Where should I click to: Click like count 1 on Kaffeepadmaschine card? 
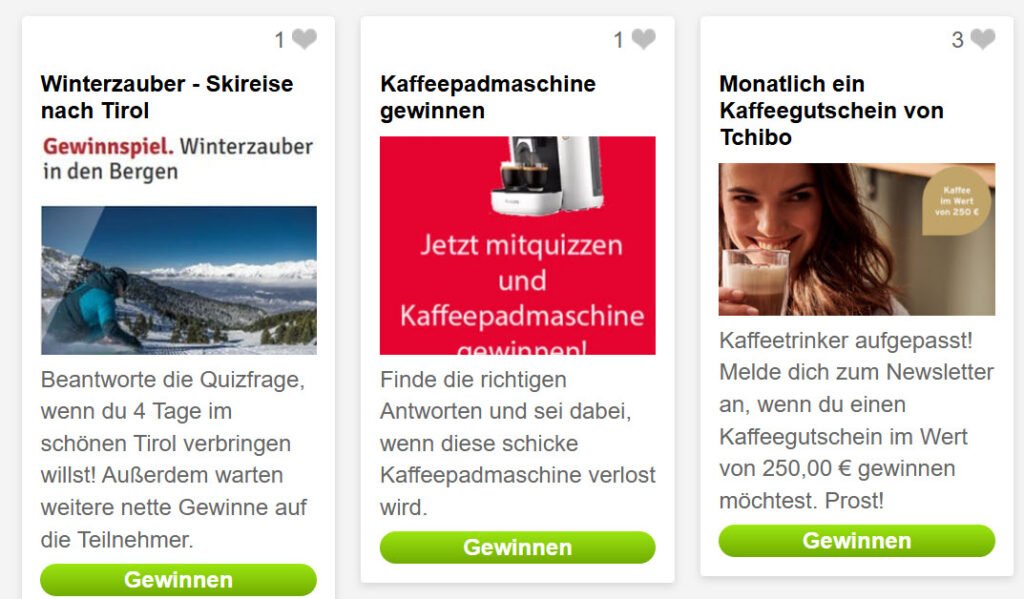618,40
